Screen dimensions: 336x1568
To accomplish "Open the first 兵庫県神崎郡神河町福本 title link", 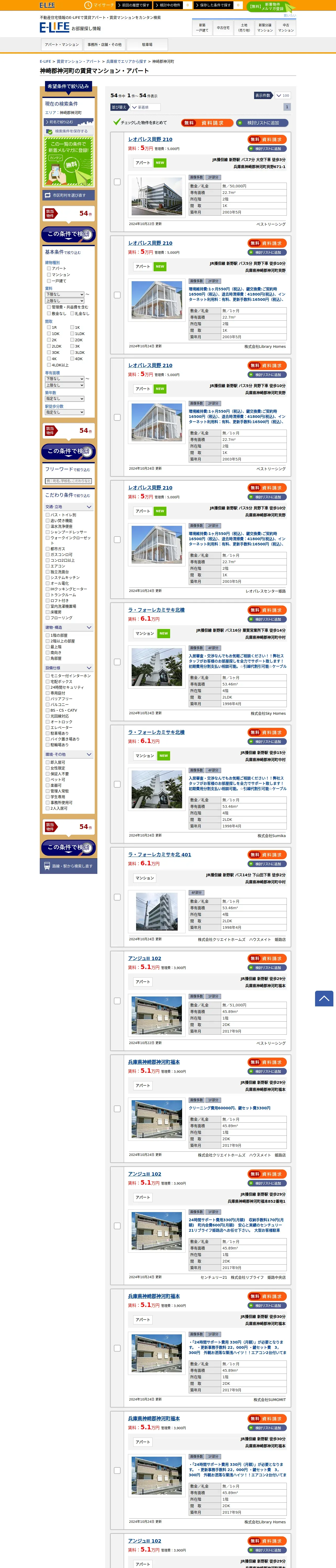I will [x=154, y=1062].
